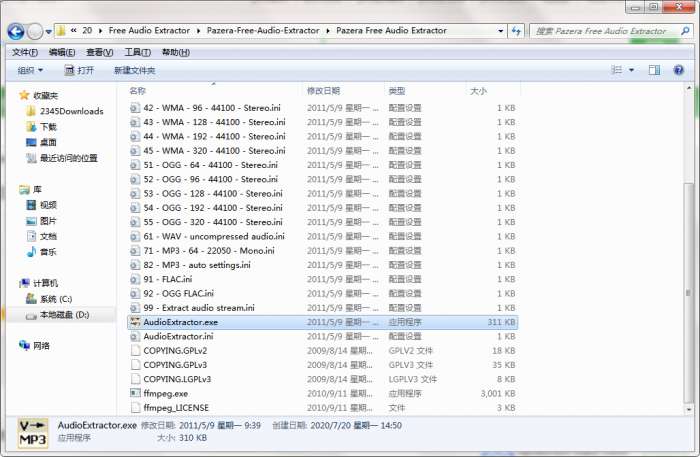Click the V→MP3 thumbnail in details pane
The width and height of the screenshot is (700, 457).
pyautogui.click(x=33, y=433)
